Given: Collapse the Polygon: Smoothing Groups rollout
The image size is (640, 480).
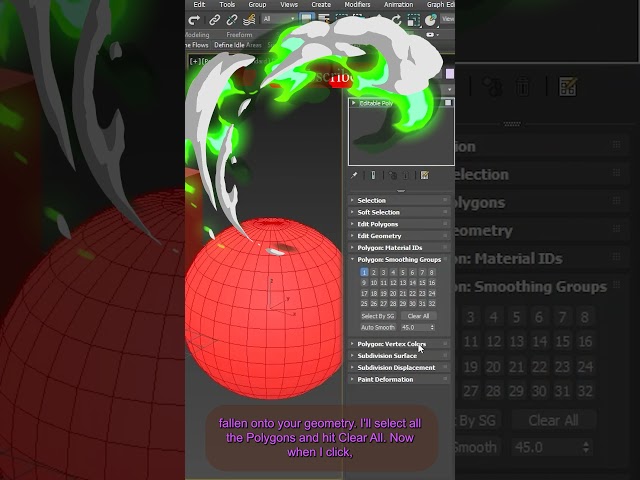Looking at the screenshot, I should (399, 260).
